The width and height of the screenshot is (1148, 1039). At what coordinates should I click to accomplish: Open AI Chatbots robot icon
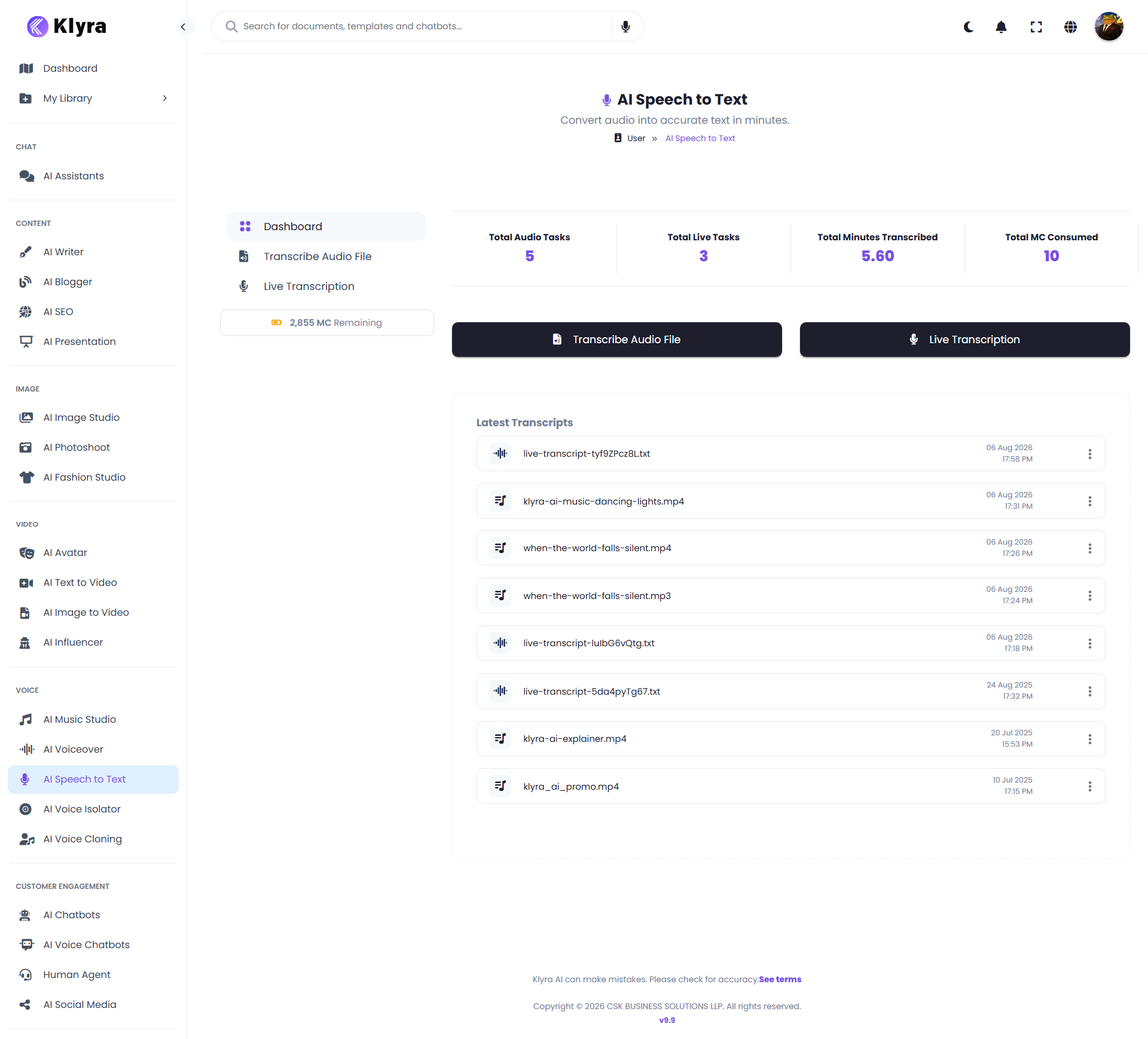[25, 915]
